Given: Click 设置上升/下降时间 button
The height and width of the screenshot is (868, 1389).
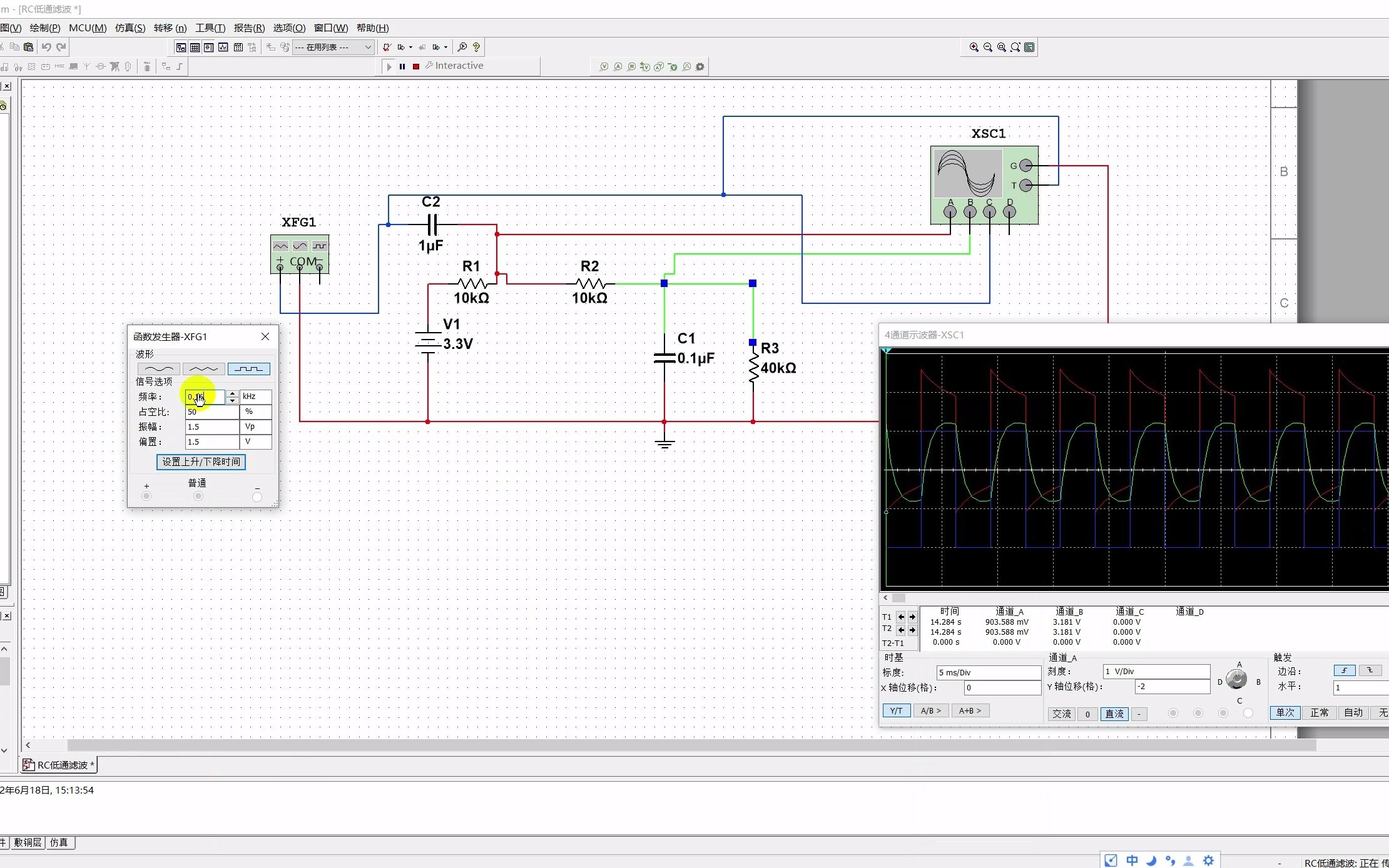Looking at the screenshot, I should pyautogui.click(x=201, y=462).
